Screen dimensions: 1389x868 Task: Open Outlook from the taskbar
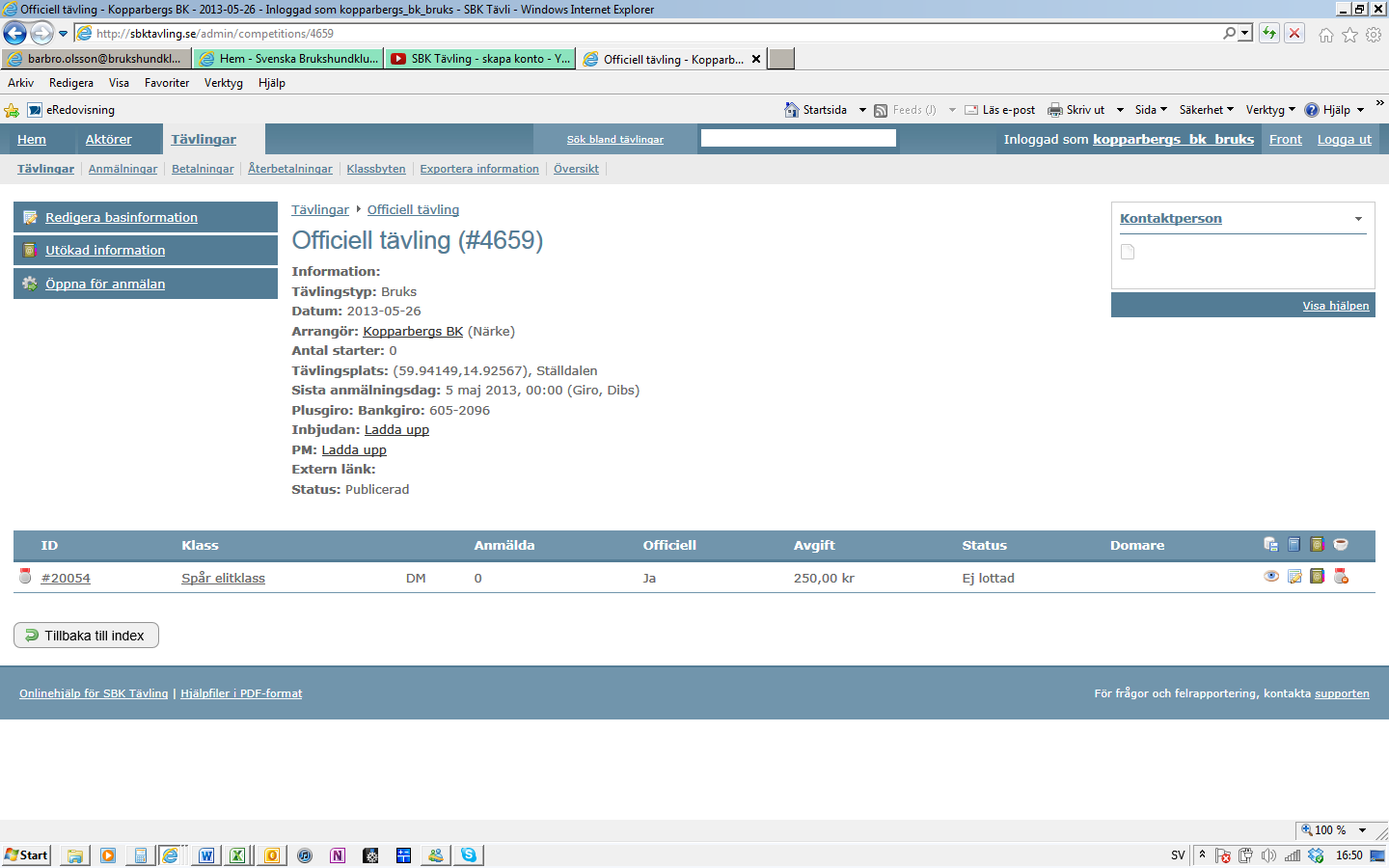pos(272,855)
